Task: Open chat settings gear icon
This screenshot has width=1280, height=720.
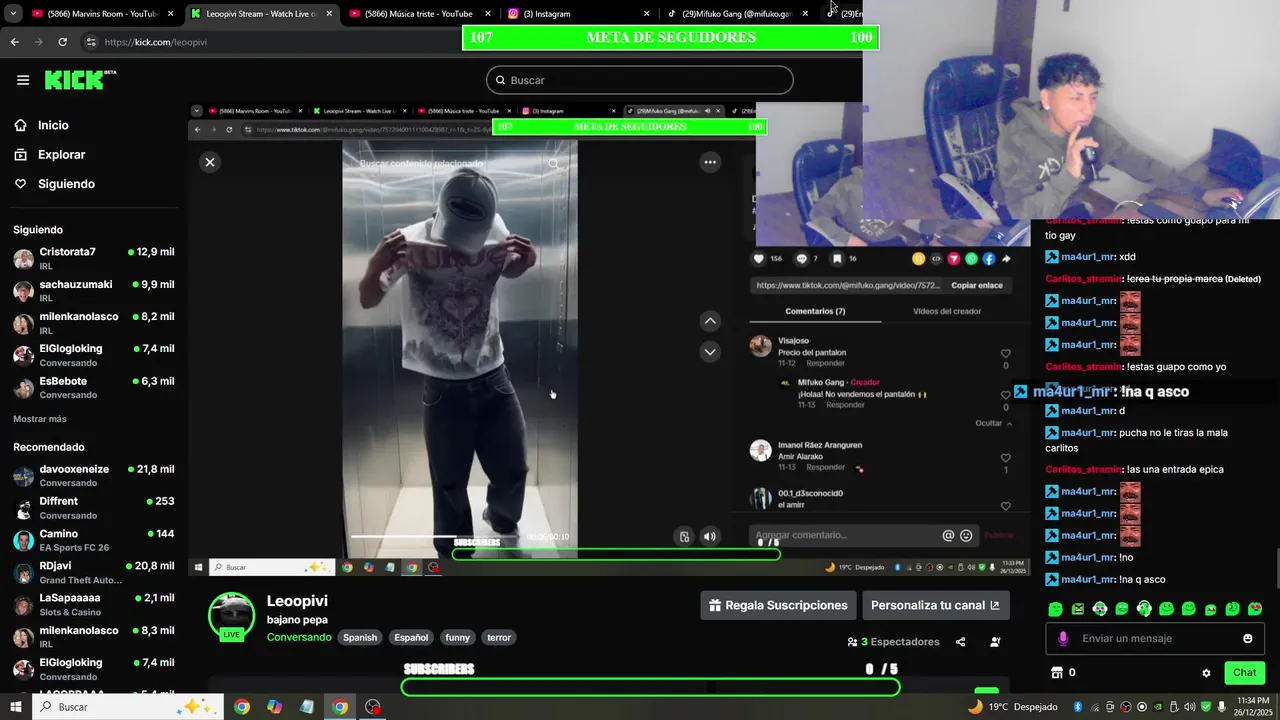Action: pos(1206,673)
